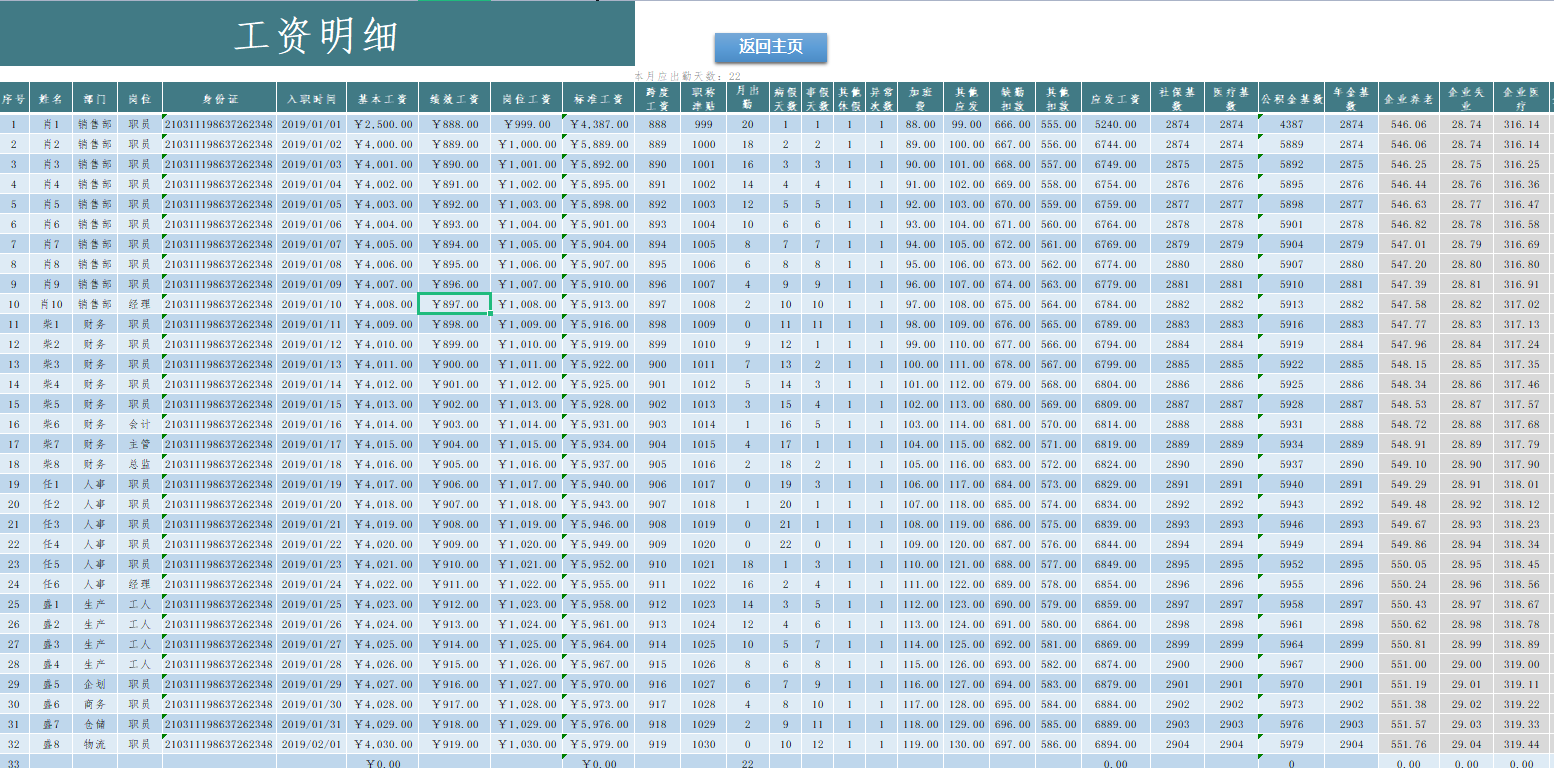Select the 异常天数 column header
Screen dimensions: 1554x768
[x=881, y=99]
